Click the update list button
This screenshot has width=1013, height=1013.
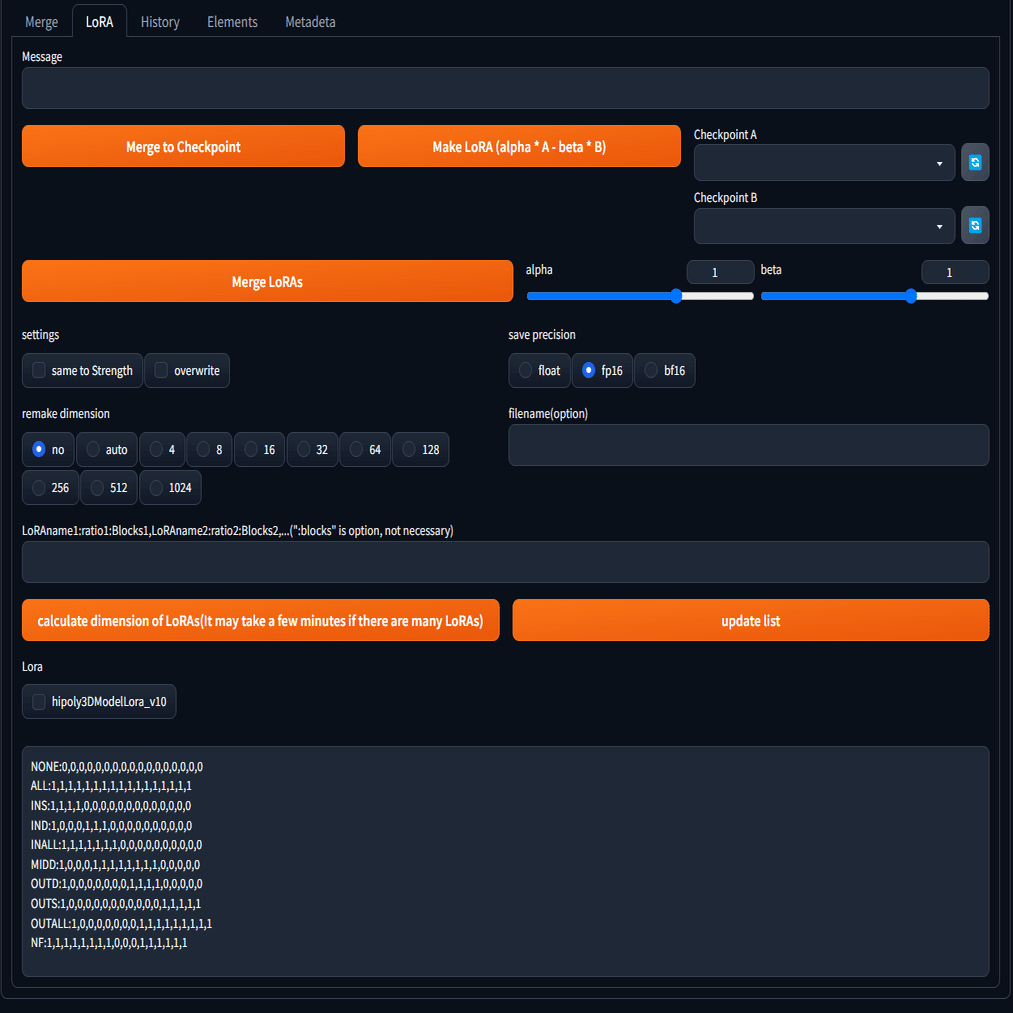pos(751,621)
